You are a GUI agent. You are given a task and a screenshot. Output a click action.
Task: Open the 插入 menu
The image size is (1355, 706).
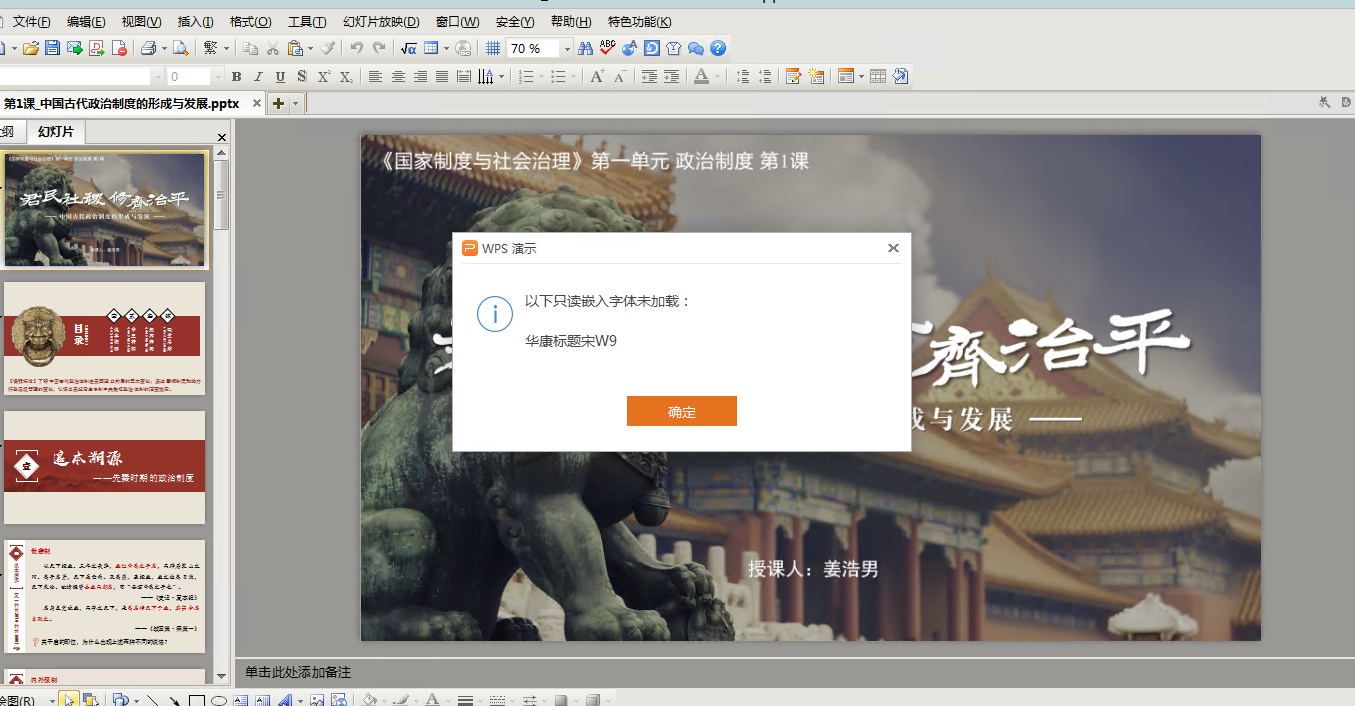[195, 22]
